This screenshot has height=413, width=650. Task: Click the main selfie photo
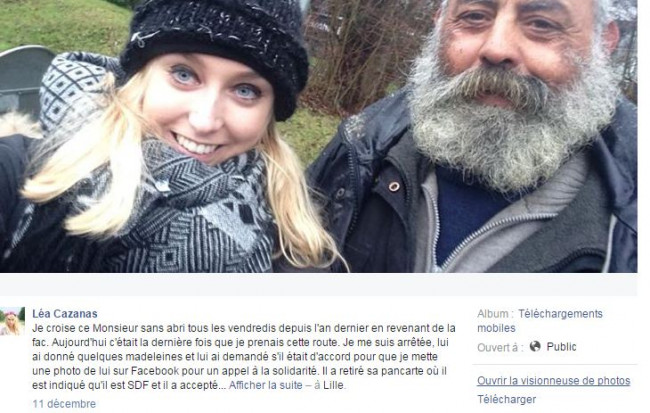[x=318, y=136]
